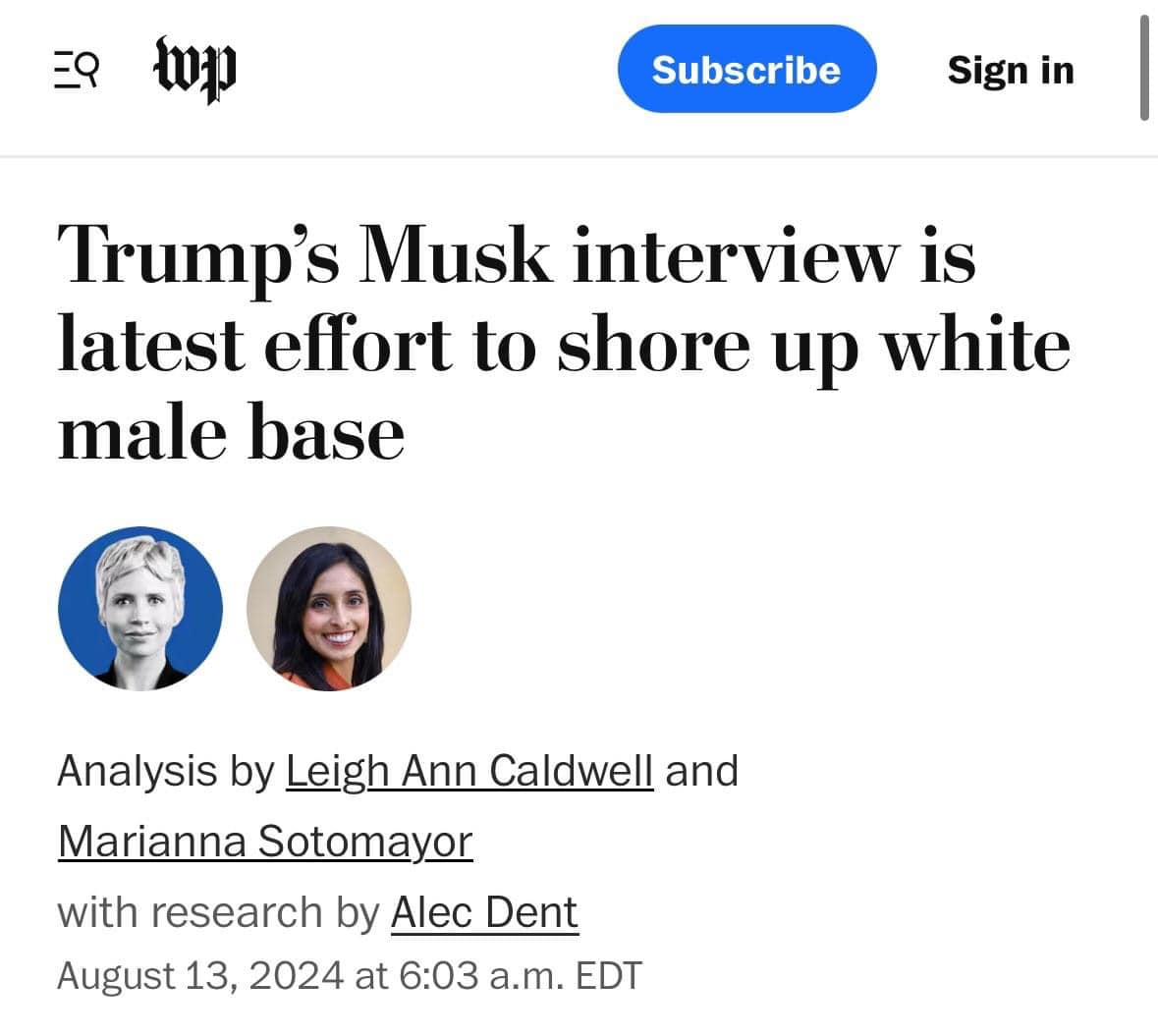
Task: Click the article headline about Musk interview
Action: point(564,344)
